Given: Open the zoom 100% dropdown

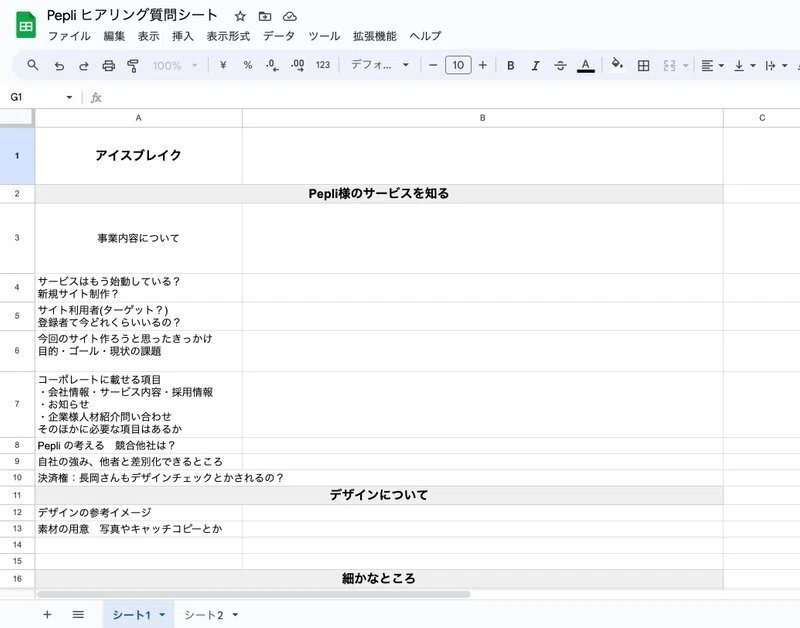Looking at the screenshot, I should (174, 65).
